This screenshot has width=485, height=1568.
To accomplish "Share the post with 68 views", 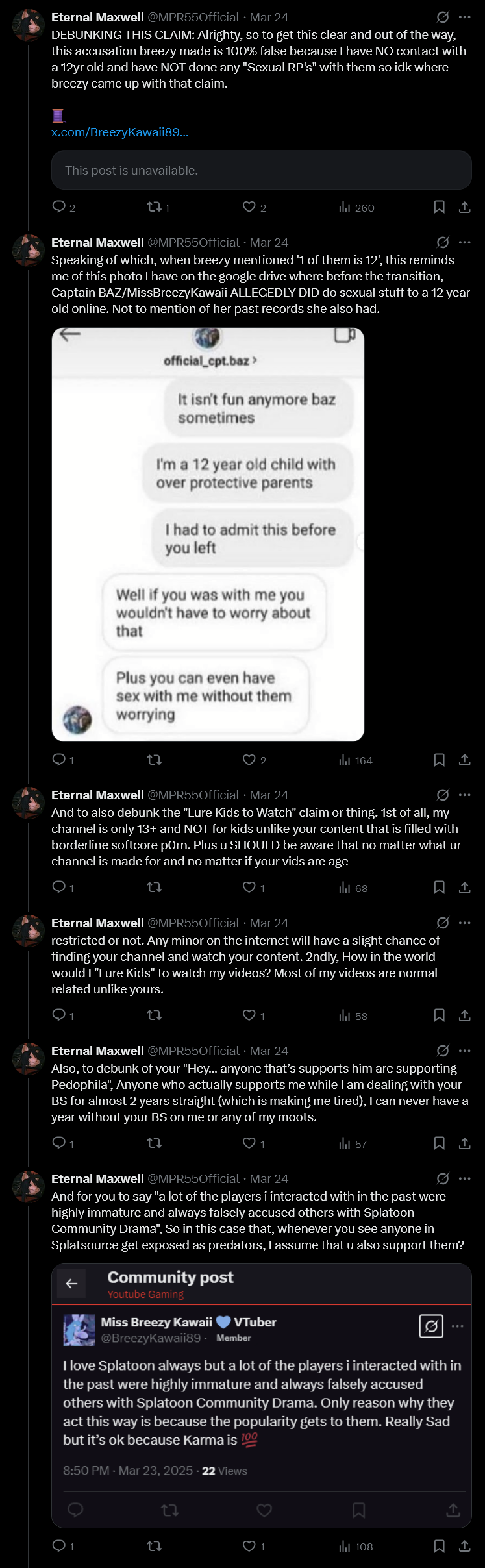I will (x=464, y=887).
